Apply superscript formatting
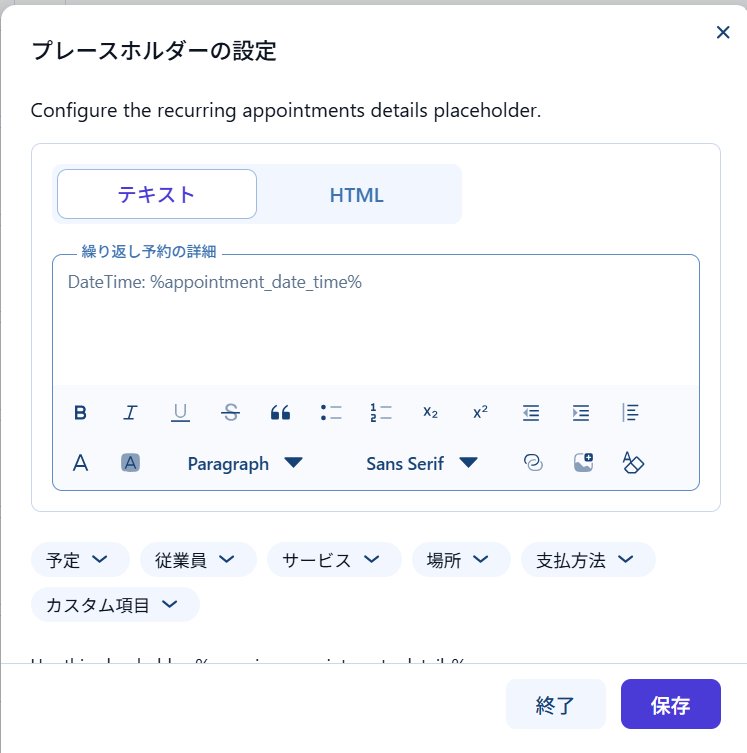 [480, 412]
